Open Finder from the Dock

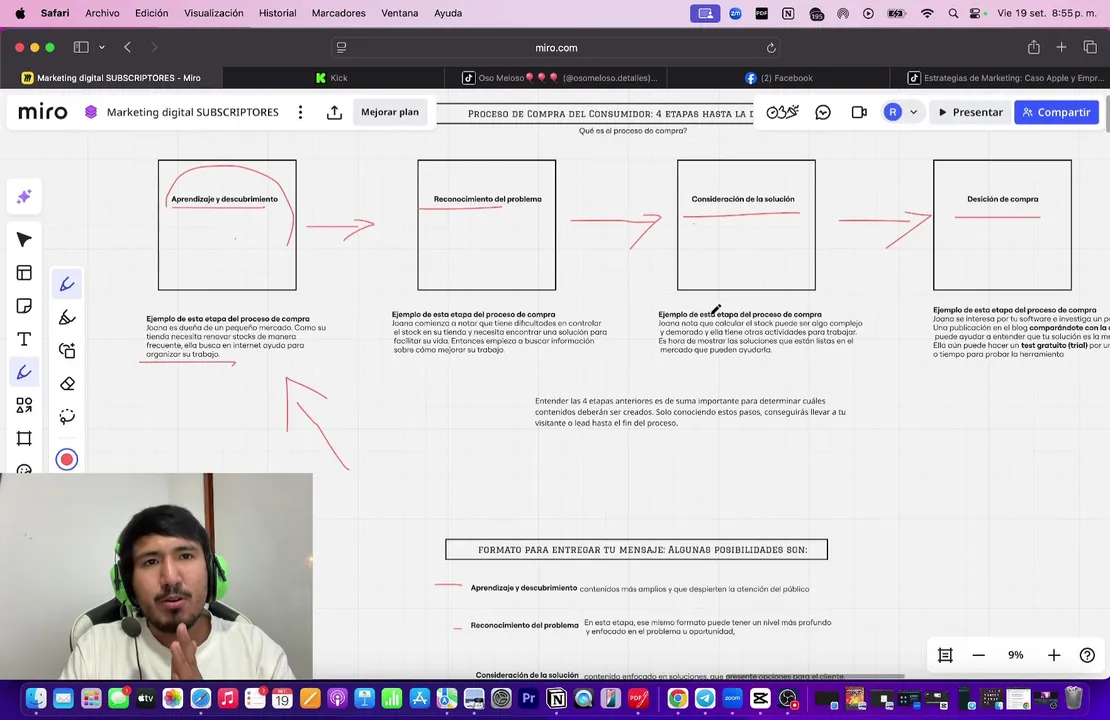click(36, 699)
